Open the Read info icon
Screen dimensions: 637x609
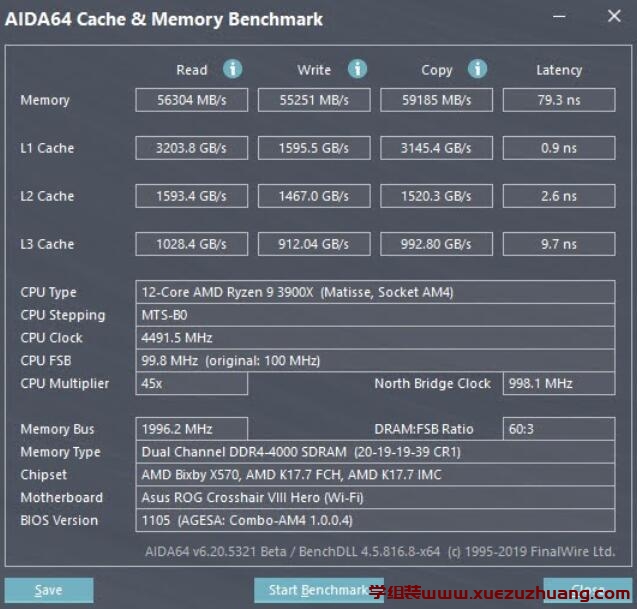pyautogui.click(x=233, y=69)
